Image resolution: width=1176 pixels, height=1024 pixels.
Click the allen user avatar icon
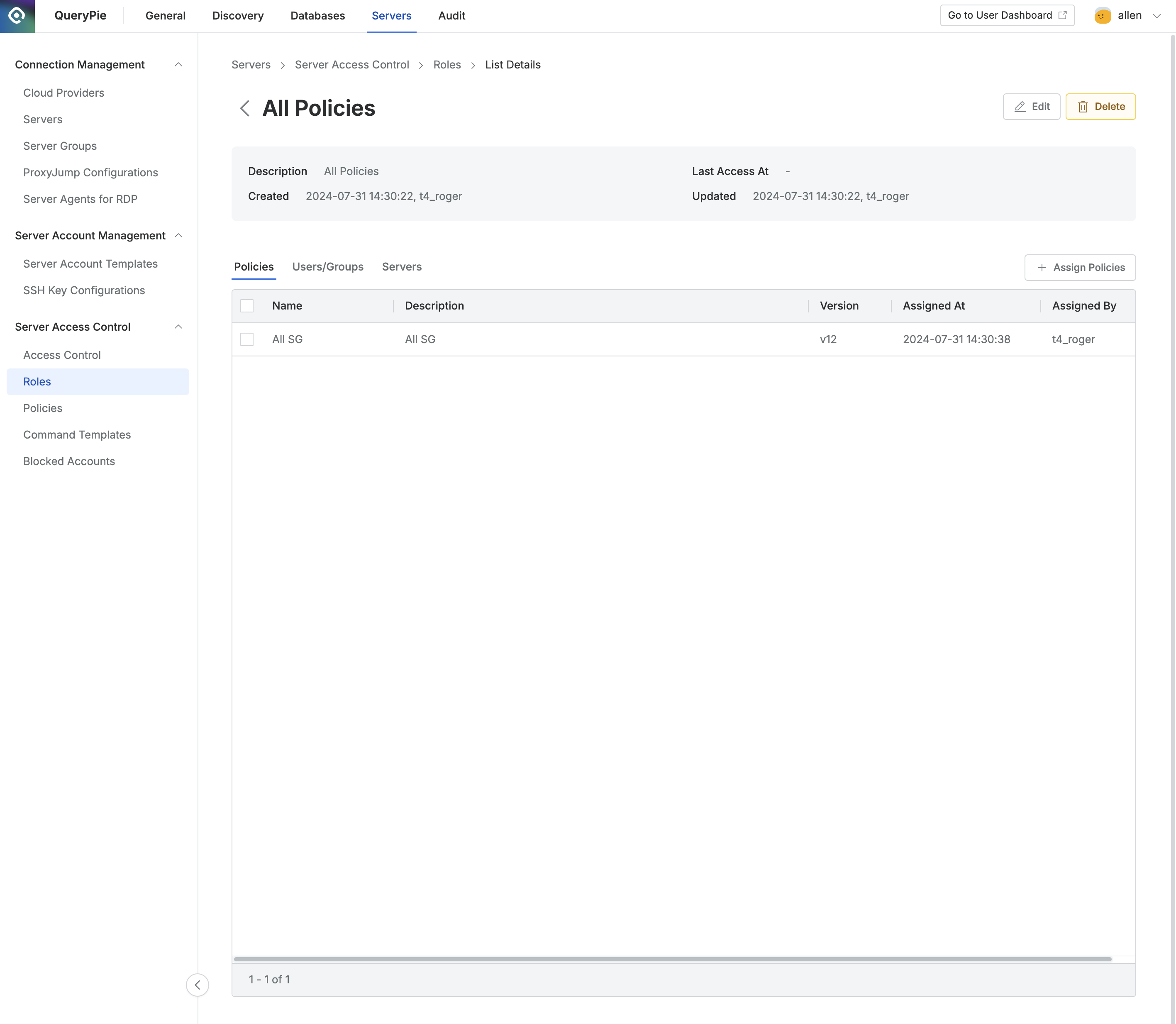tap(1102, 15)
